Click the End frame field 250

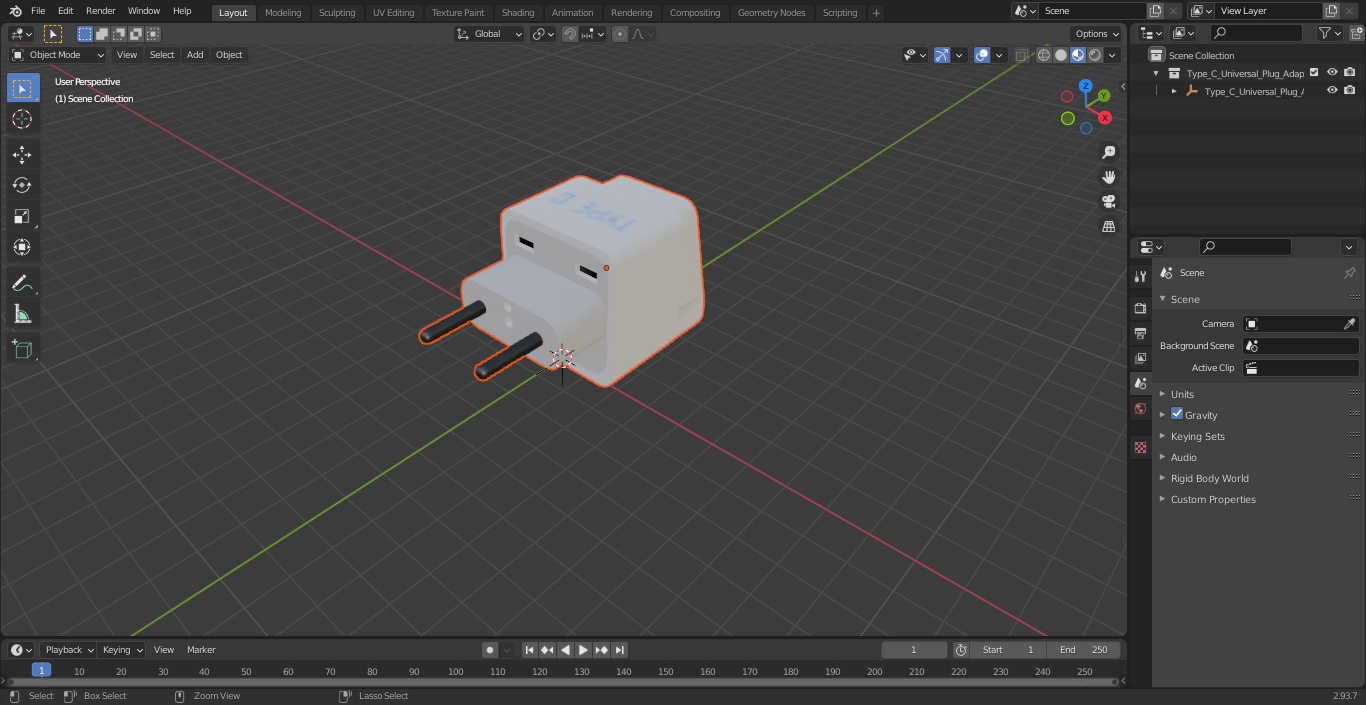click(1084, 650)
